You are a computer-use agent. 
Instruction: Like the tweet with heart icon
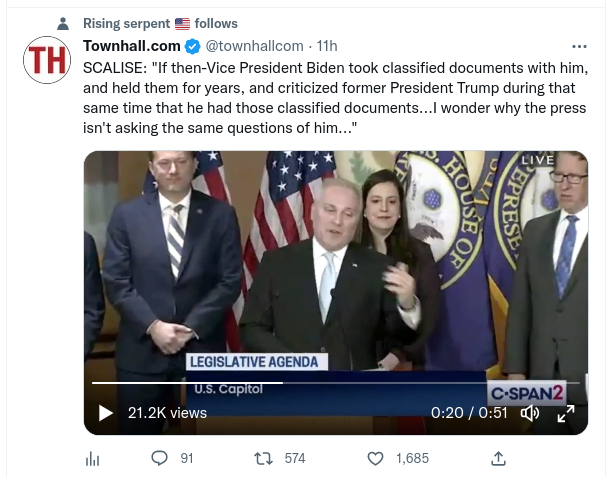coord(375,458)
